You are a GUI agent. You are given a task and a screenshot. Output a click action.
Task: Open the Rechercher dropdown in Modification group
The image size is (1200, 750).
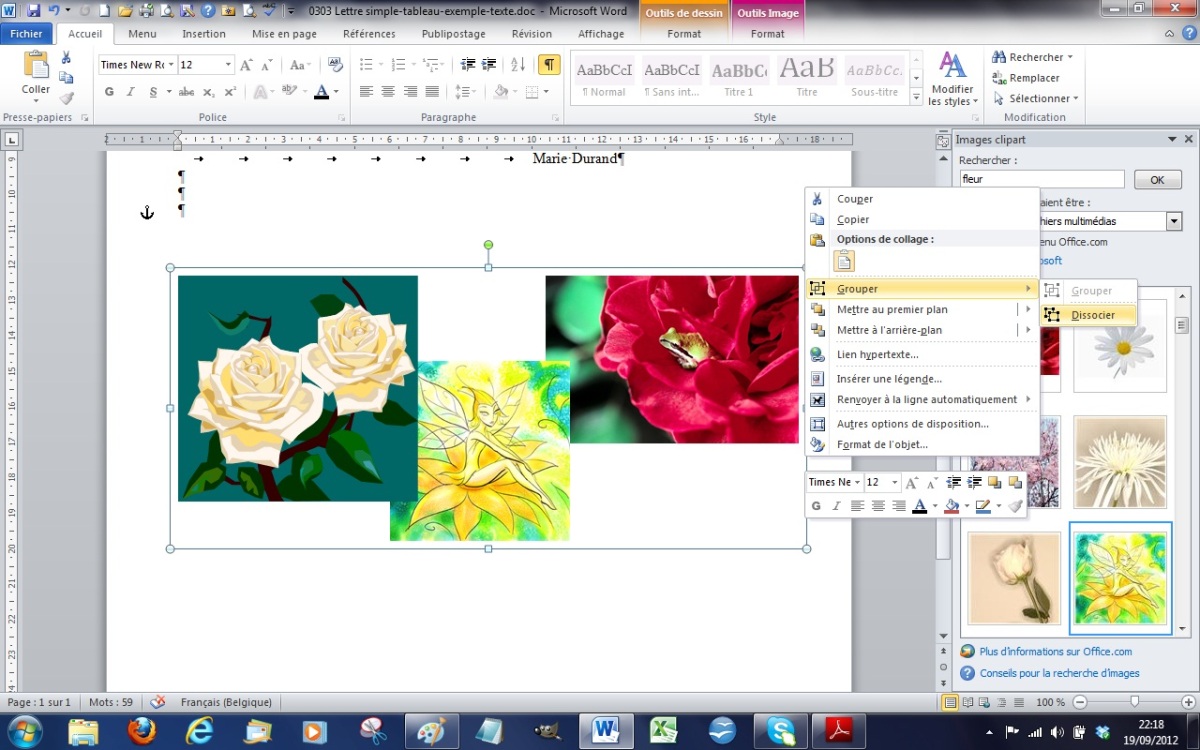1070,57
